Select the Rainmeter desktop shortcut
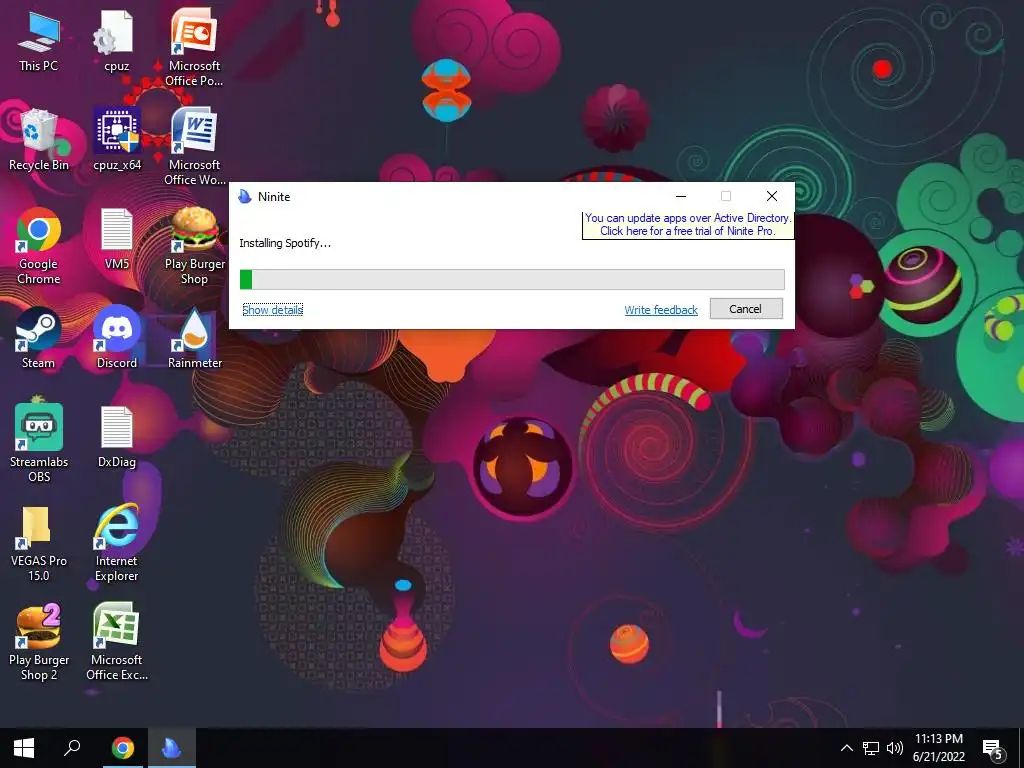 click(x=194, y=338)
